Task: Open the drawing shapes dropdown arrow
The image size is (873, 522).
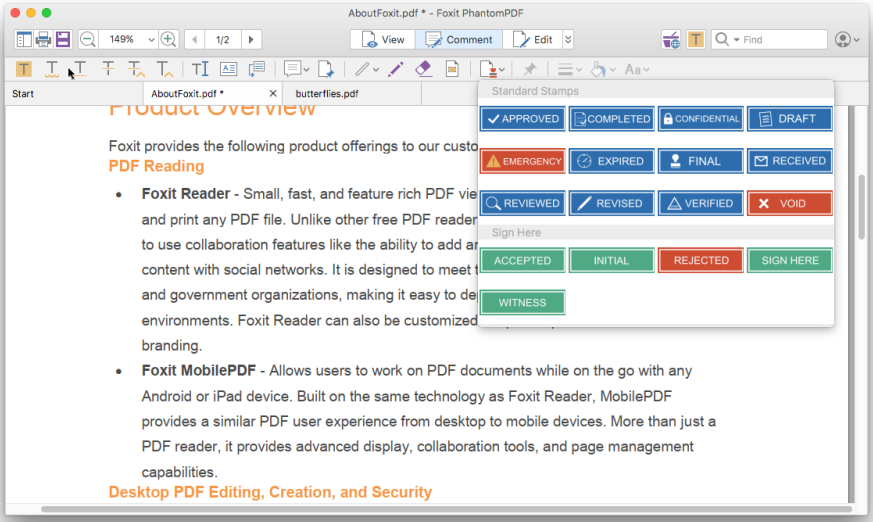Action: coord(376,70)
